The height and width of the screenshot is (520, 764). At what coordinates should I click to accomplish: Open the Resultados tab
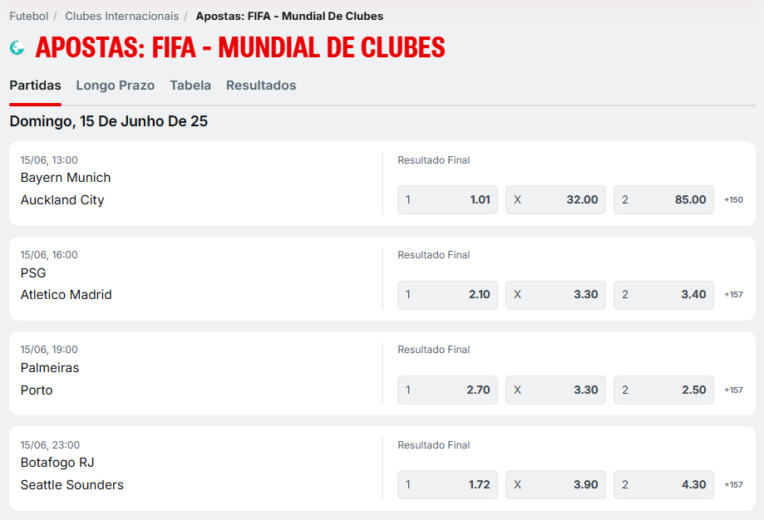click(x=261, y=85)
